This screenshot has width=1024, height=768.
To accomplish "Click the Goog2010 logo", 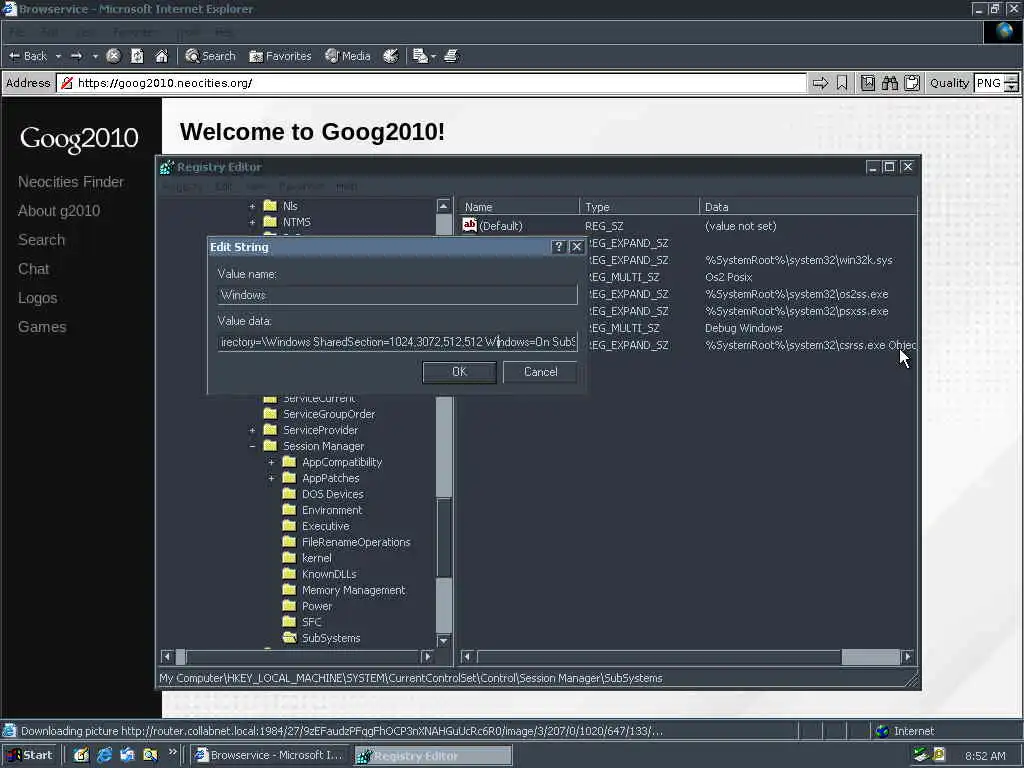I will tap(79, 138).
